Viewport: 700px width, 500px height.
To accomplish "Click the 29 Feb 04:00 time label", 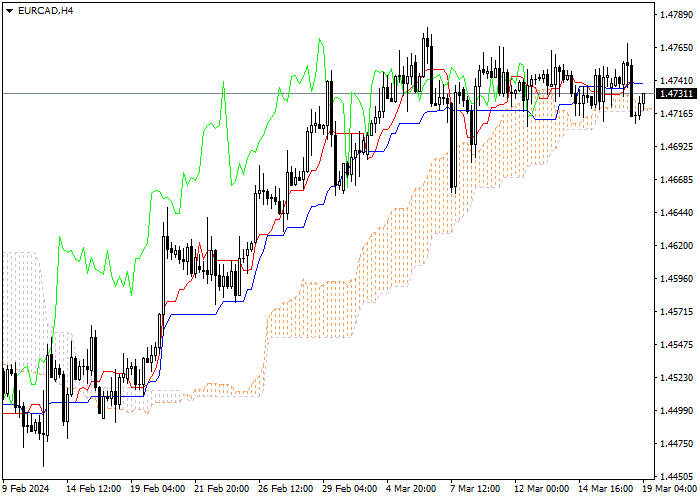I will 350,489.
